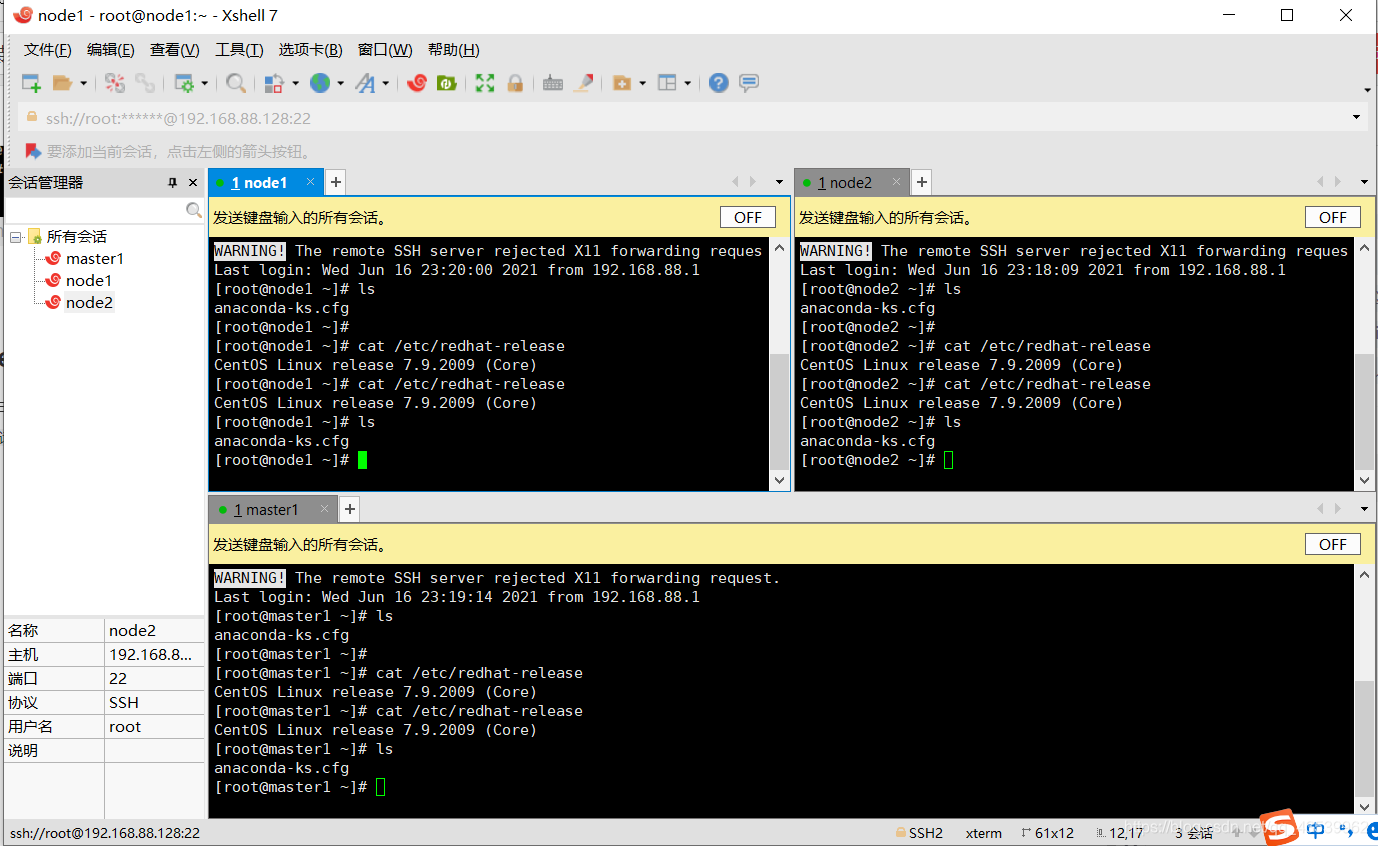Click the Find magnifier toolbar icon

(x=235, y=83)
